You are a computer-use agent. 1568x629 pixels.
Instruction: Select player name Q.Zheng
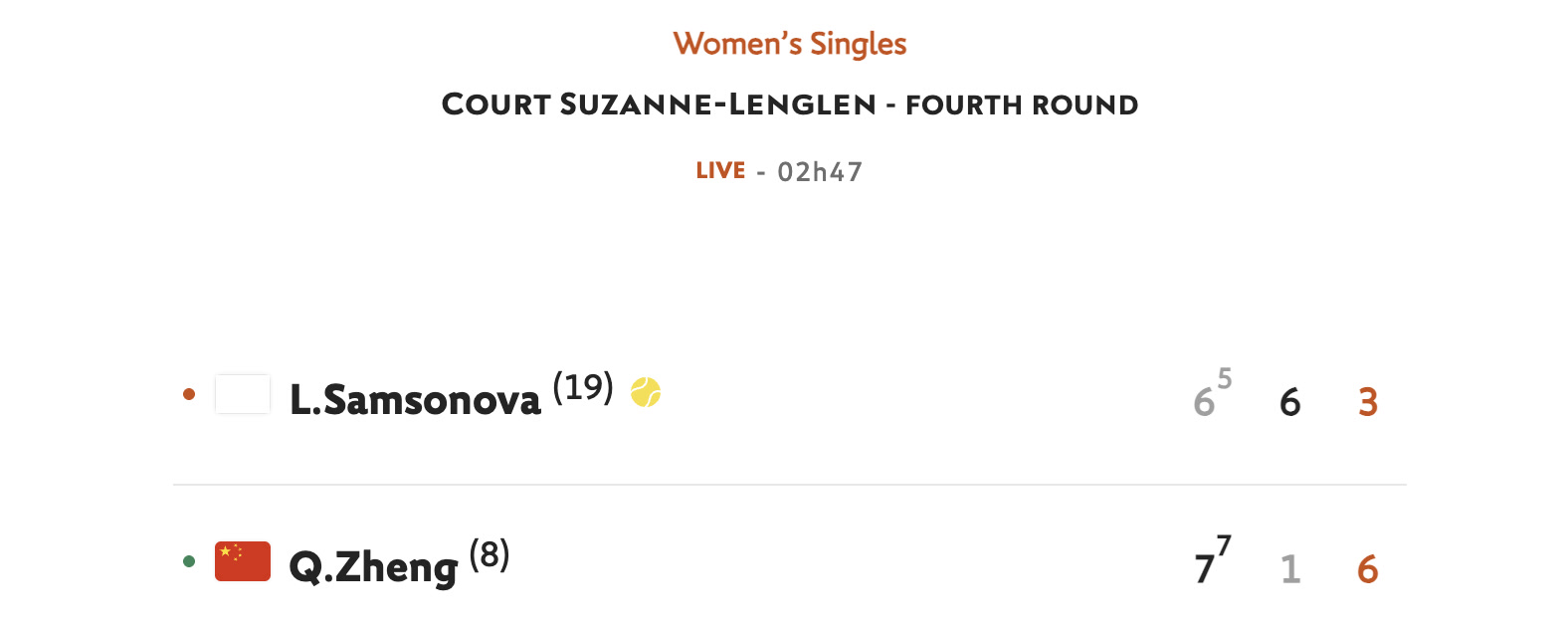373,567
